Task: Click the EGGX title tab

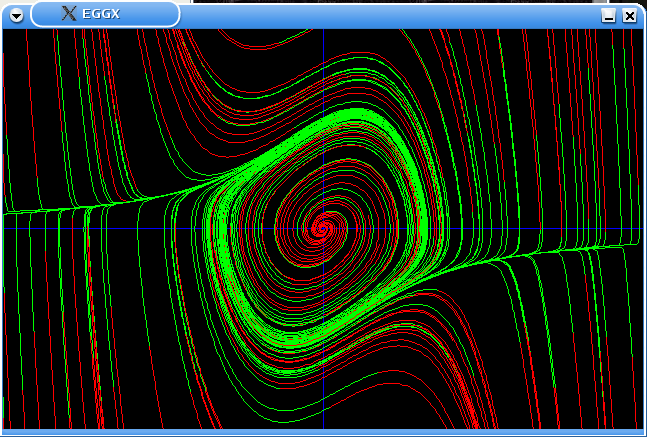Action: point(105,14)
